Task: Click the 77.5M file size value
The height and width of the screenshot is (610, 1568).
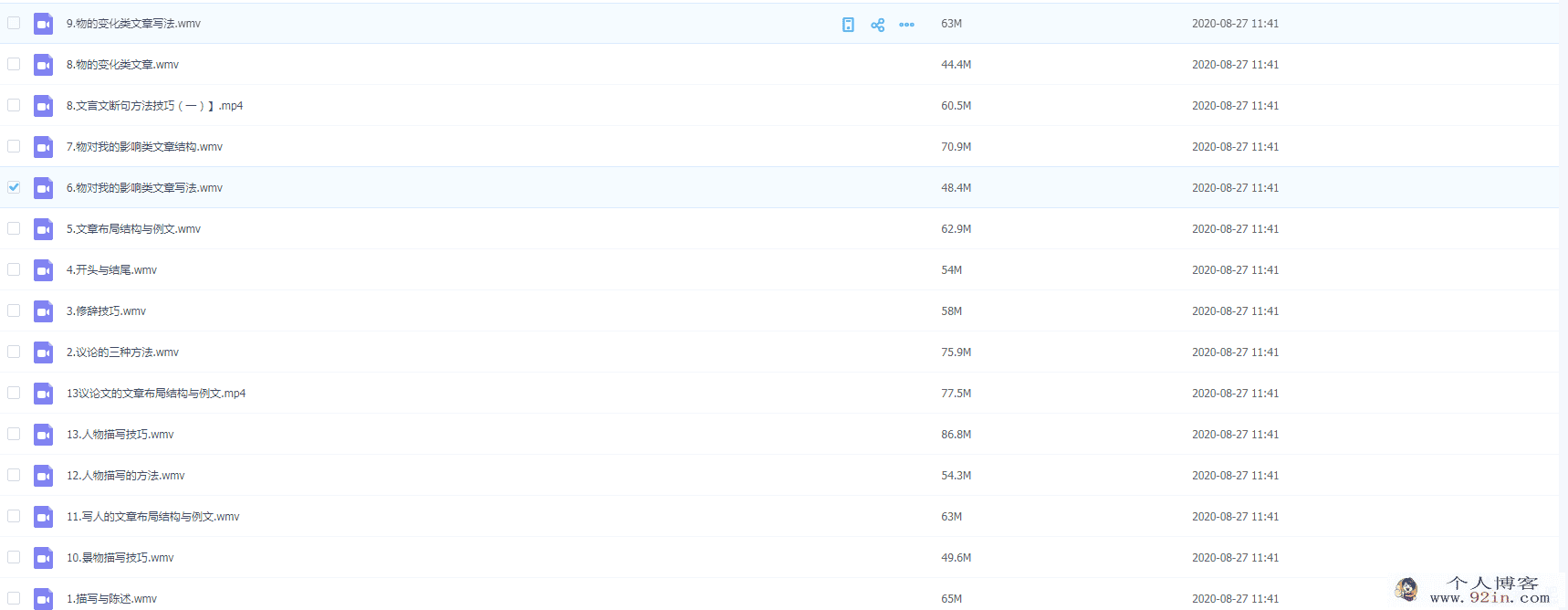Action: pos(956,394)
